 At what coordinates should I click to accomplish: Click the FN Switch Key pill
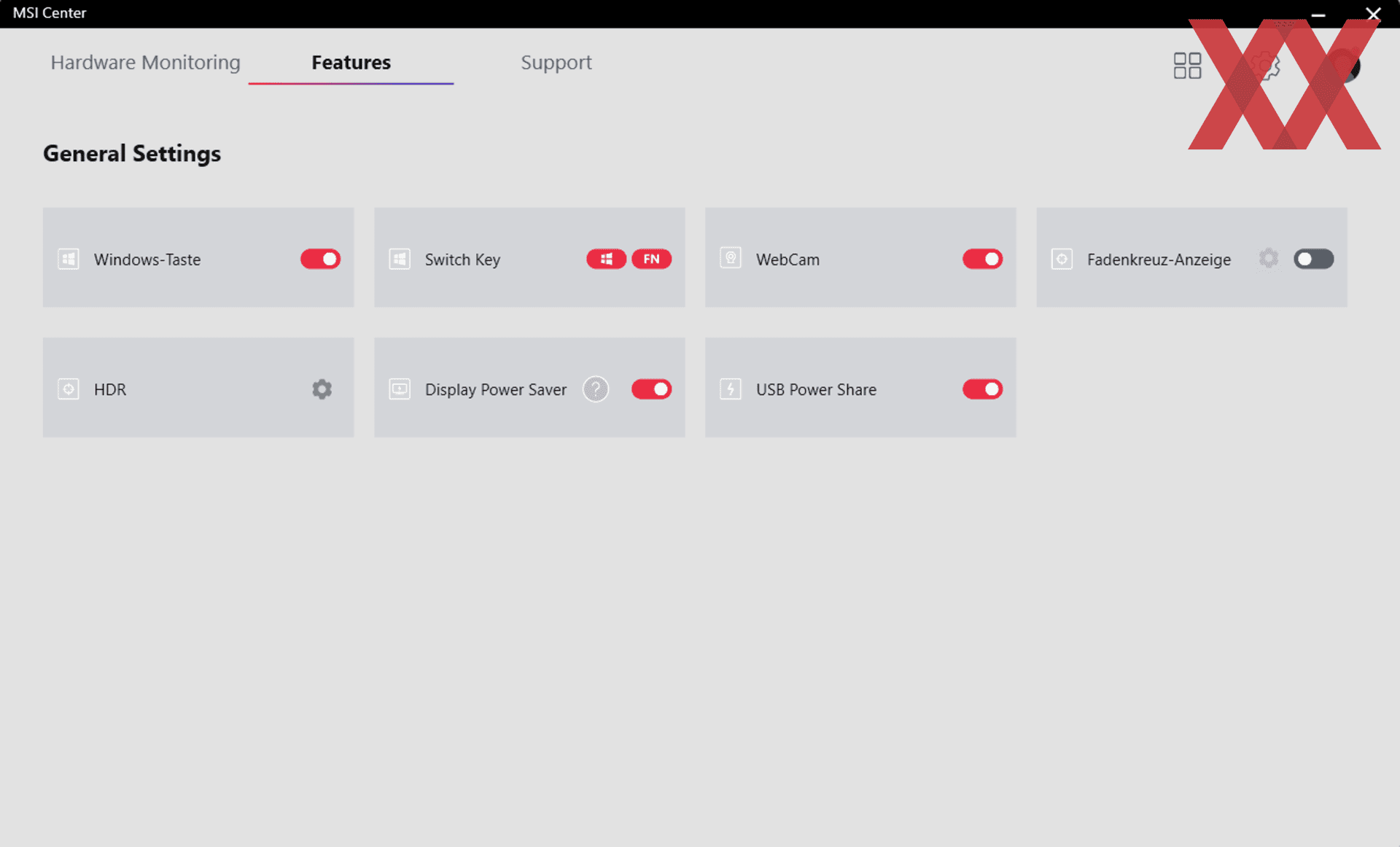tap(651, 259)
